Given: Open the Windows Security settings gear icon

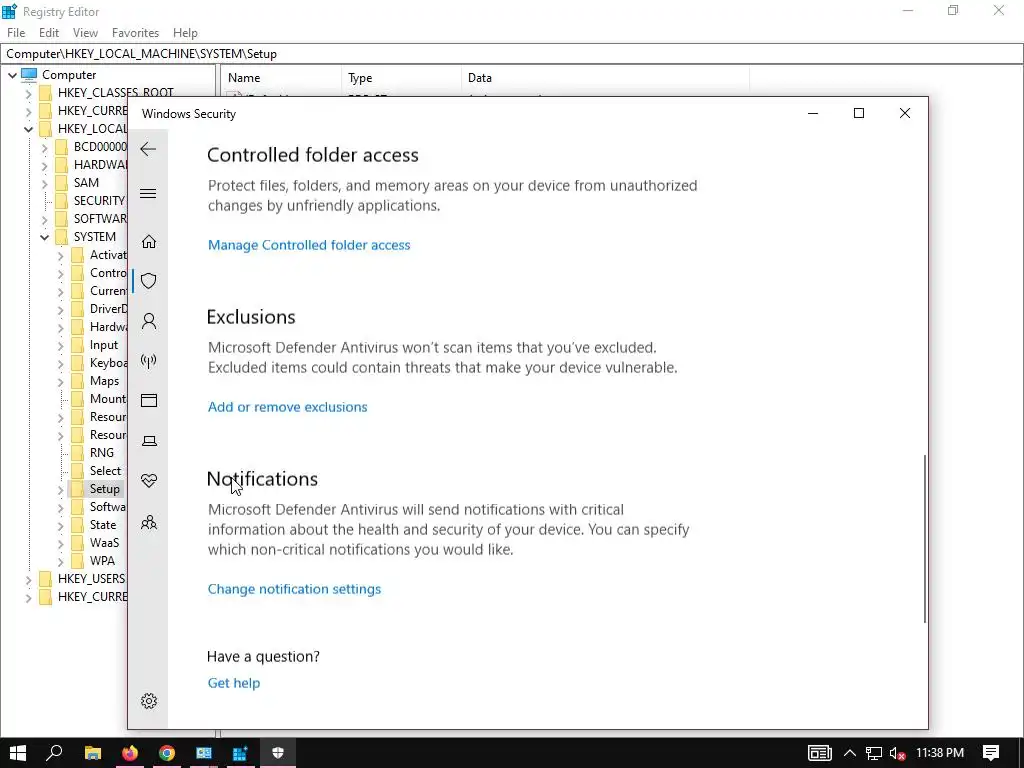Looking at the screenshot, I should (x=149, y=701).
